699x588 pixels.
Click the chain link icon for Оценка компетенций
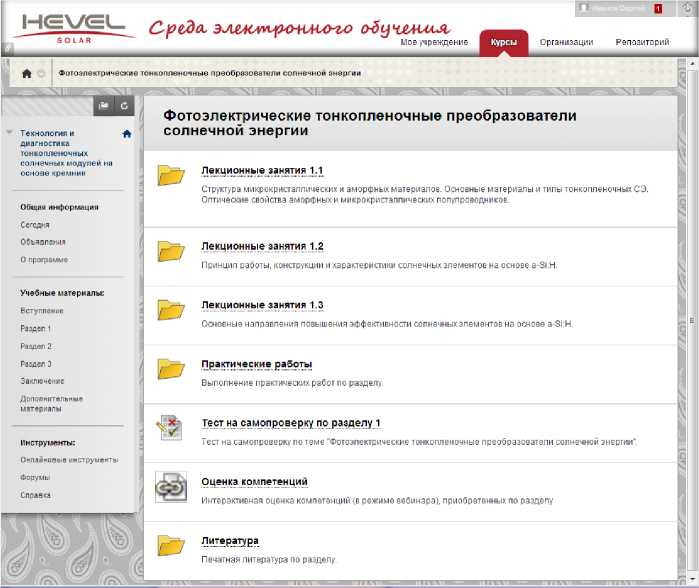pos(171,487)
